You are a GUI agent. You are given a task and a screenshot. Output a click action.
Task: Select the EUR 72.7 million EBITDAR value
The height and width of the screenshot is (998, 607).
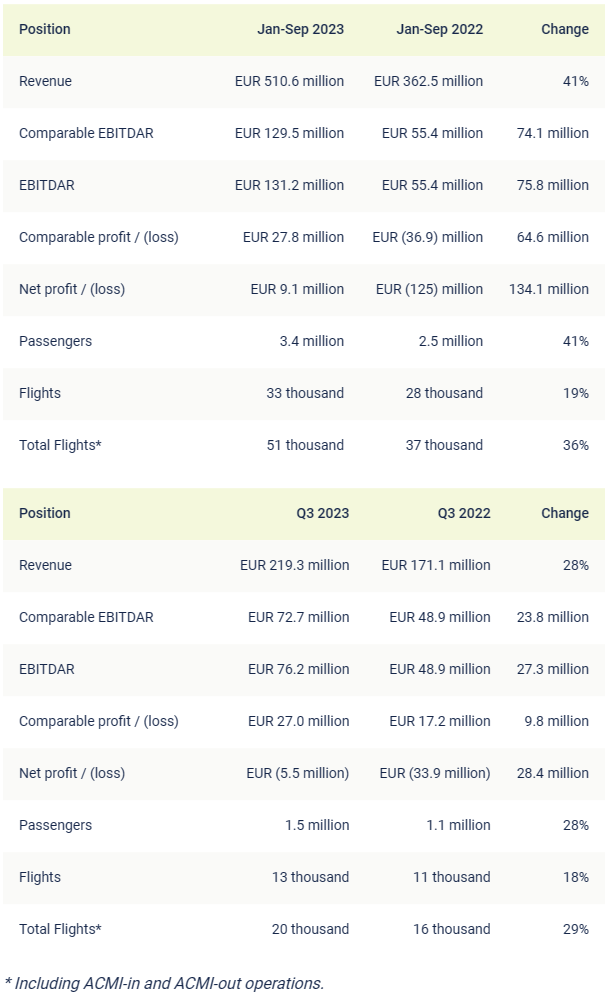299,617
